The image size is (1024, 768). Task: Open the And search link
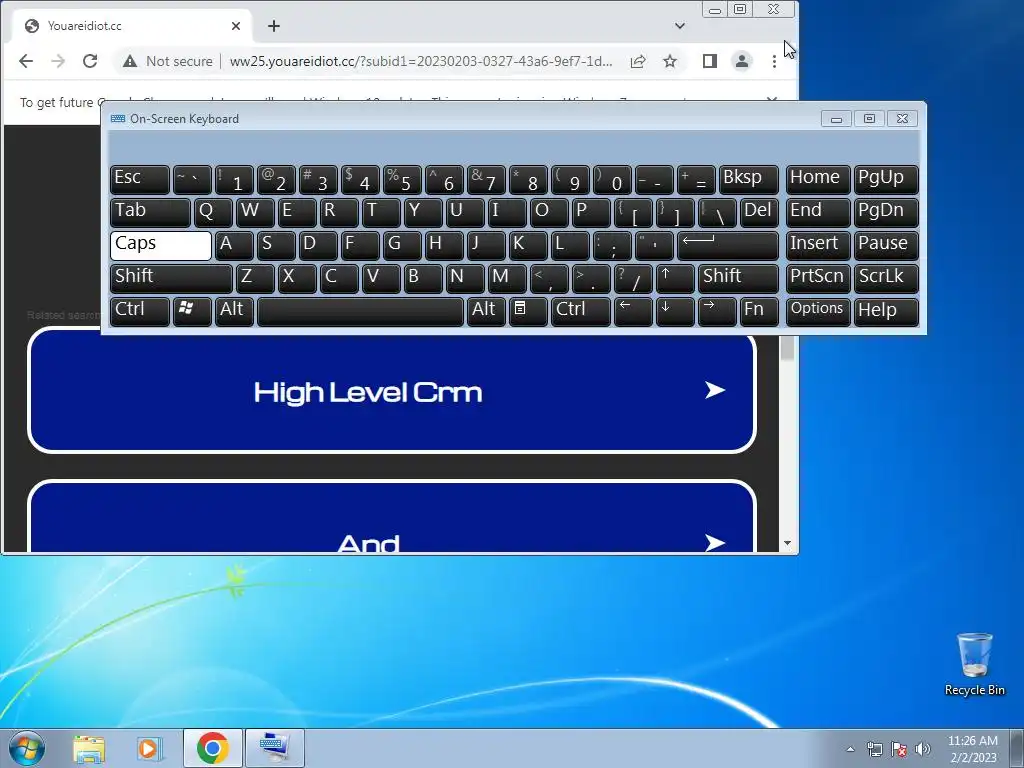pyautogui.click(x=392, y=517)
